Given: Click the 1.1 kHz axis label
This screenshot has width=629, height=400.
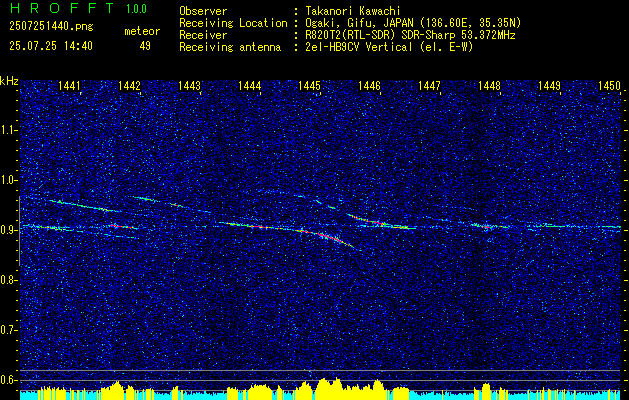Looking at the screenshot, I should point(8,130).
